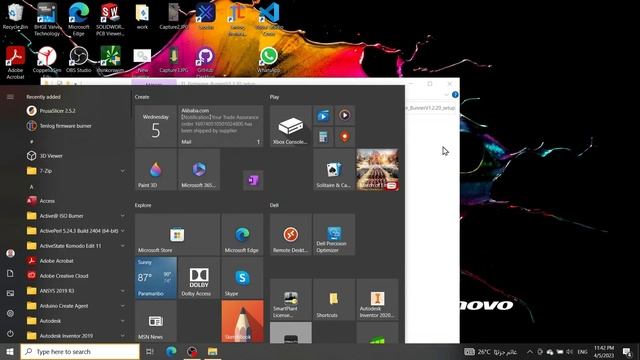This screenshot has height=360, width=640.
Task: Open File Explorer from the taskbar
Action: [212, 351]
